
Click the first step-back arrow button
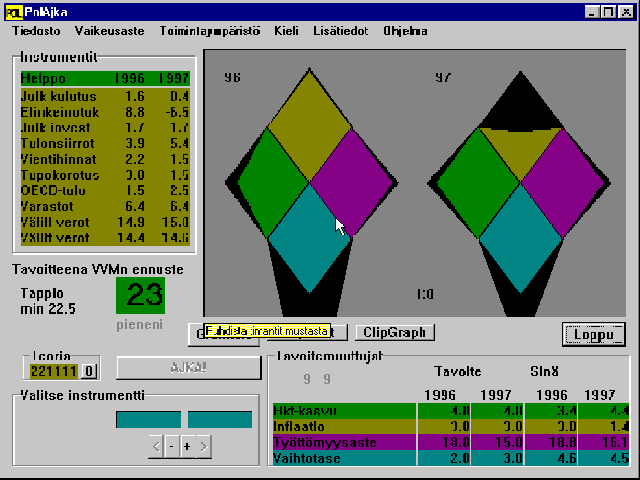(157, 446)
